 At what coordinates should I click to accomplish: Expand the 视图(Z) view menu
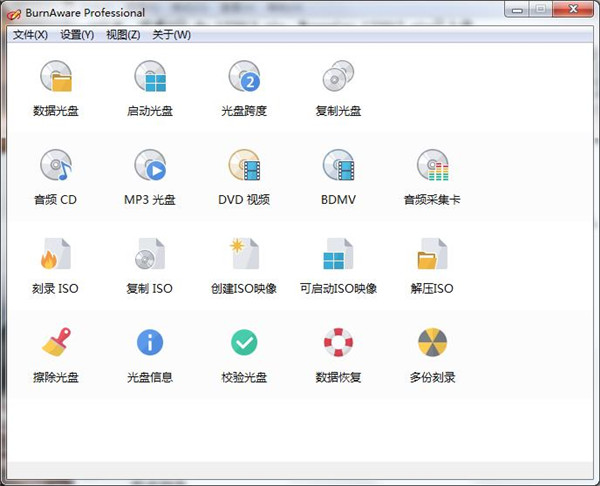coord(123,35)
